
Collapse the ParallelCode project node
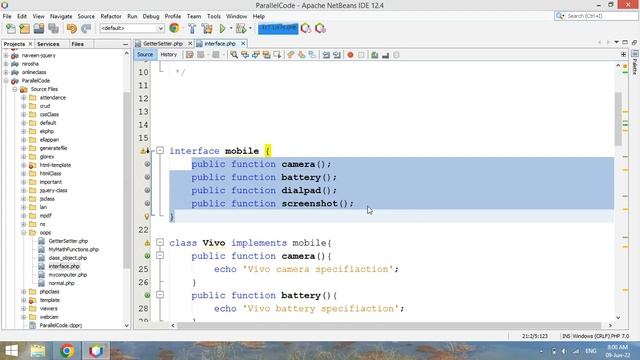(x=6, y=81)
